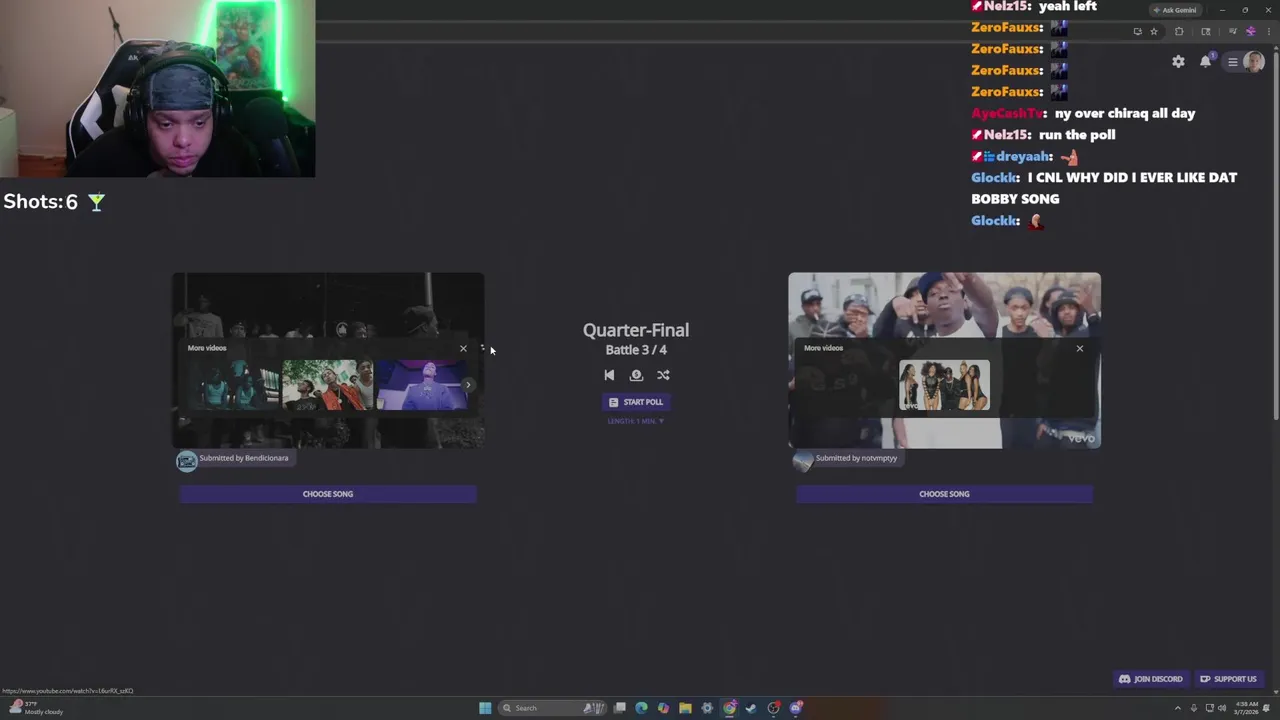The height and width of the screenshot is (720, 1280).
Task: Launch Microsoft Edge from taskbar
Action: [x=641, y=708]
